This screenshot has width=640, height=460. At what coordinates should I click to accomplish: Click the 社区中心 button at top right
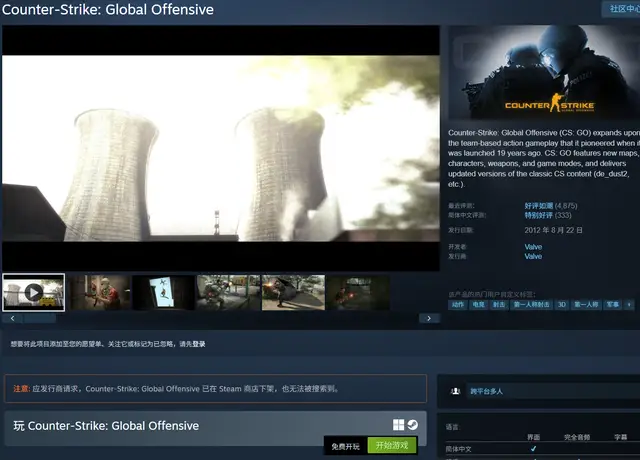tap(621, 9)
